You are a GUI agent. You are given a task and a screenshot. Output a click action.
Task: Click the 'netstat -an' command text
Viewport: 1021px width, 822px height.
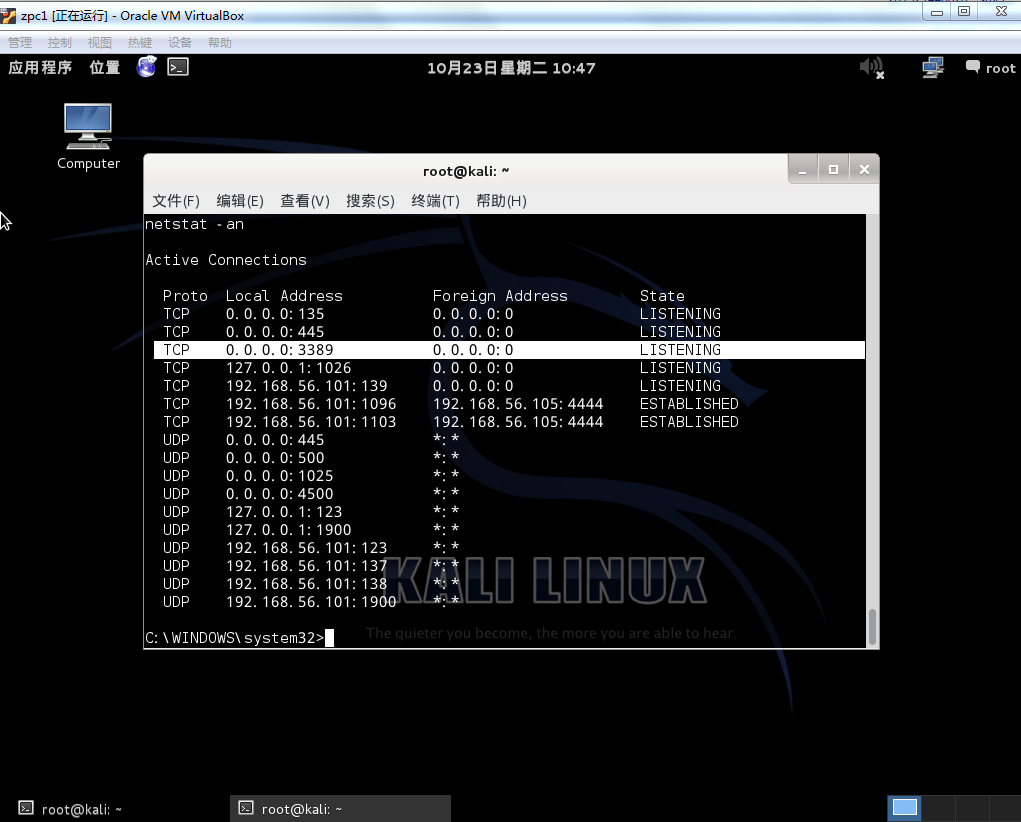point(194,224)
